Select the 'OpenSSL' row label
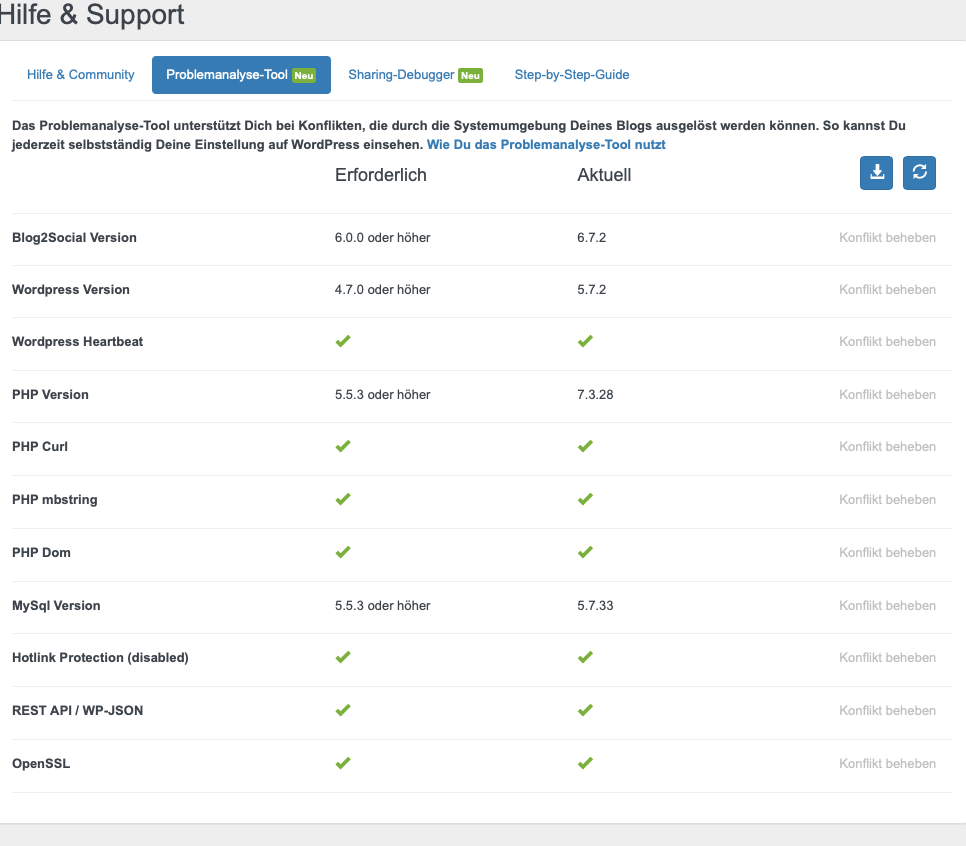The image size is (966, 846). [x=41, y=764]
